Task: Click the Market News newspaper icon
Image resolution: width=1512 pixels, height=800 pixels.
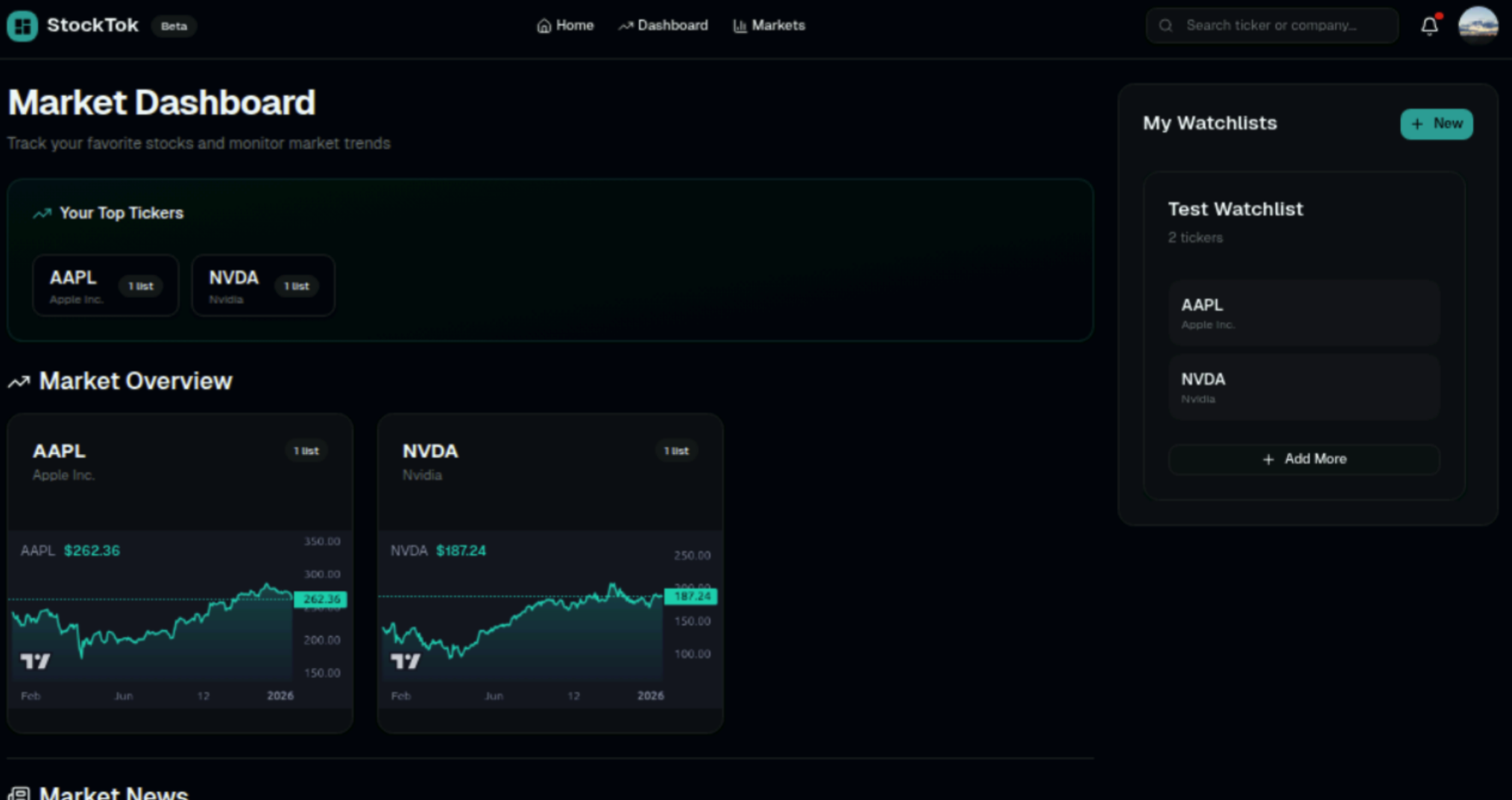Action: 19,793
